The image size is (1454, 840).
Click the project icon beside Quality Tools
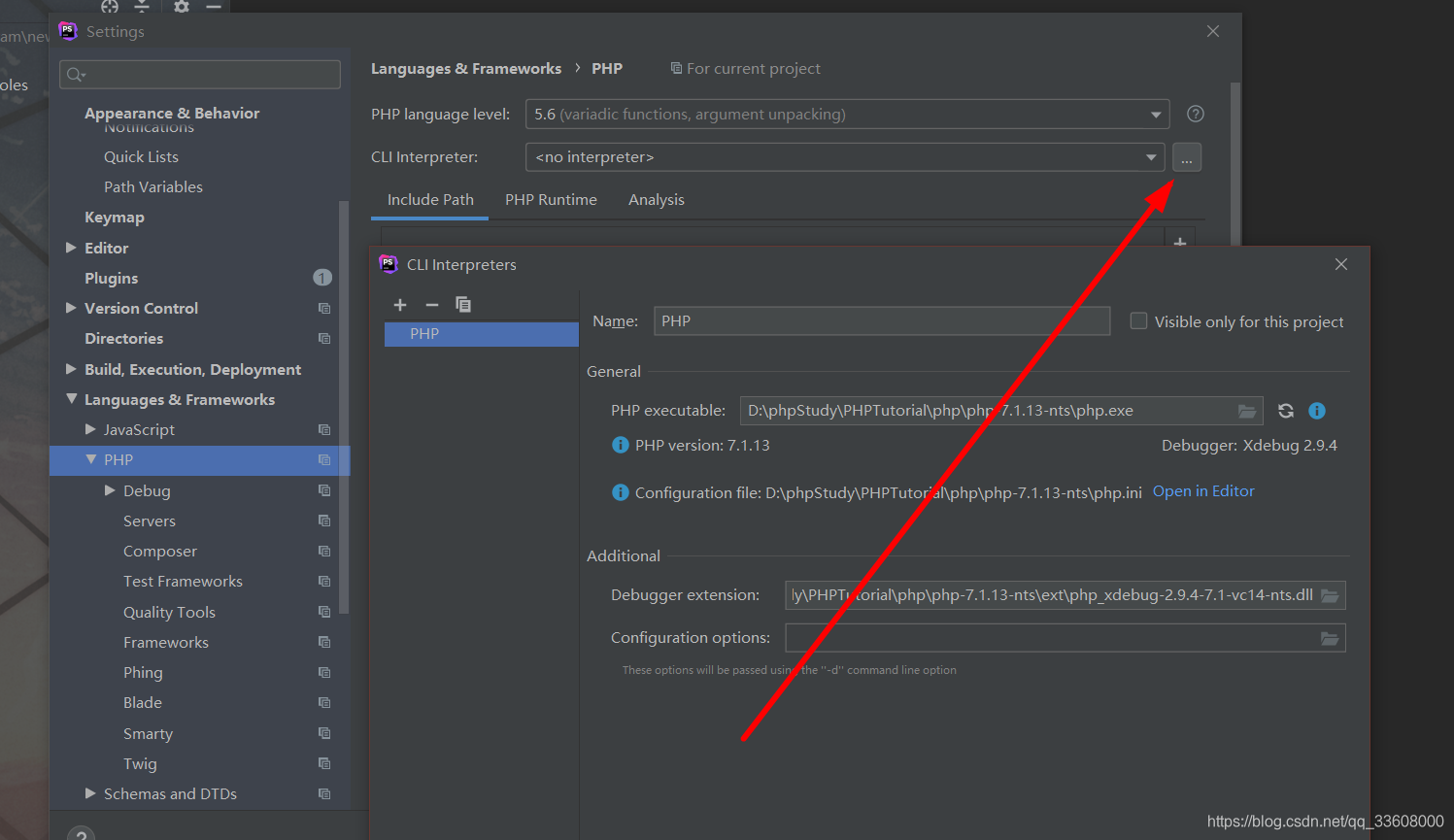[324, 612]
